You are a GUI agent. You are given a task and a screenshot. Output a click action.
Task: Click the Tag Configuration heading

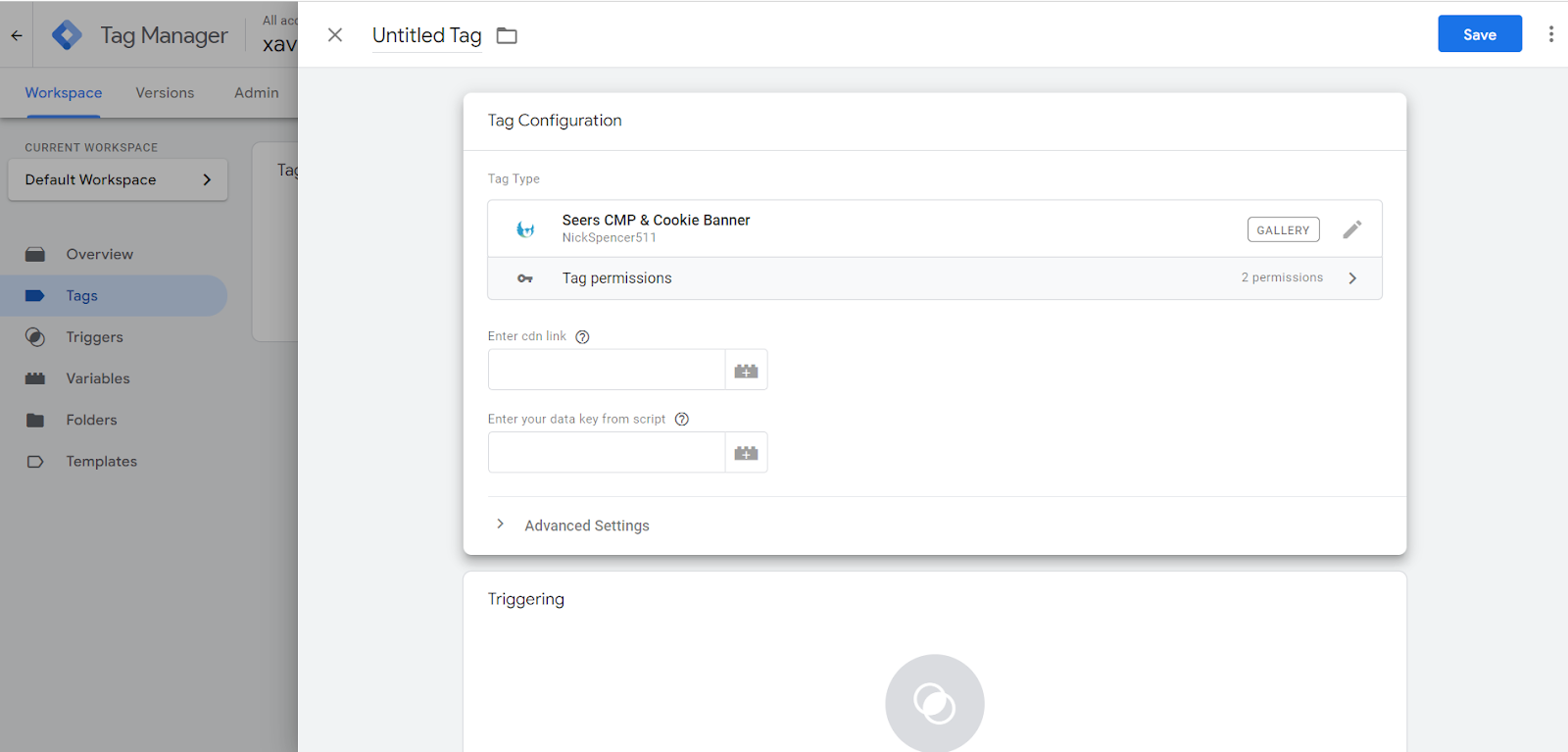click(555, 121)
